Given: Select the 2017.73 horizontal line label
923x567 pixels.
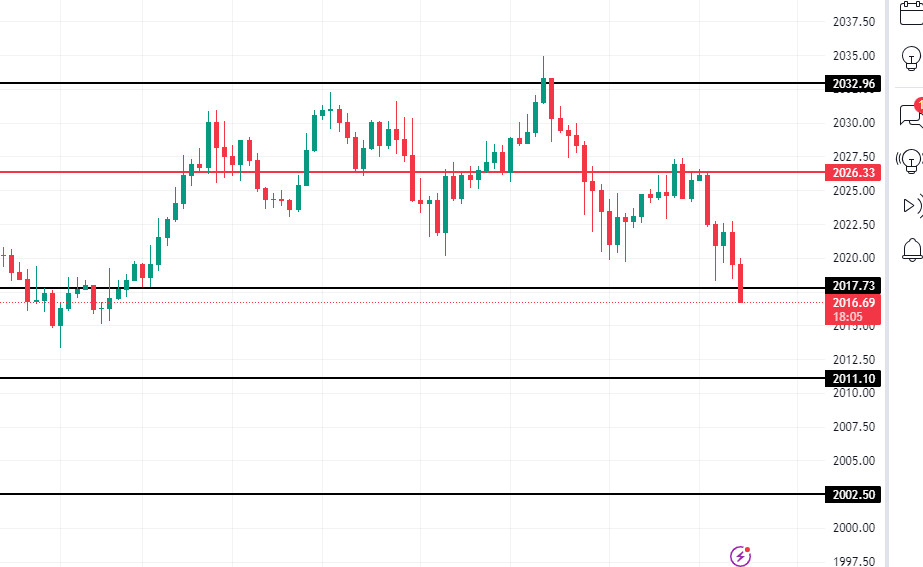Looking at the screenshot, I should [x=853, y=288].
